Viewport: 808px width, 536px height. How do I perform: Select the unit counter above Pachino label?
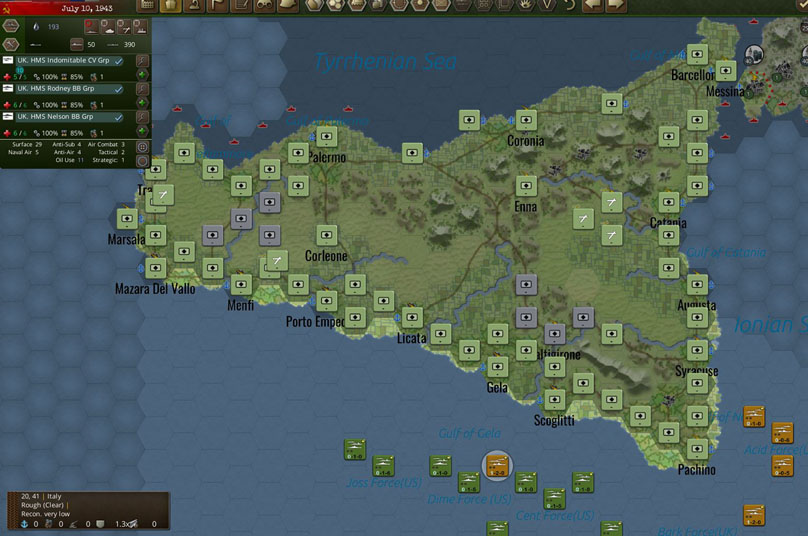(x=697, y=449)
